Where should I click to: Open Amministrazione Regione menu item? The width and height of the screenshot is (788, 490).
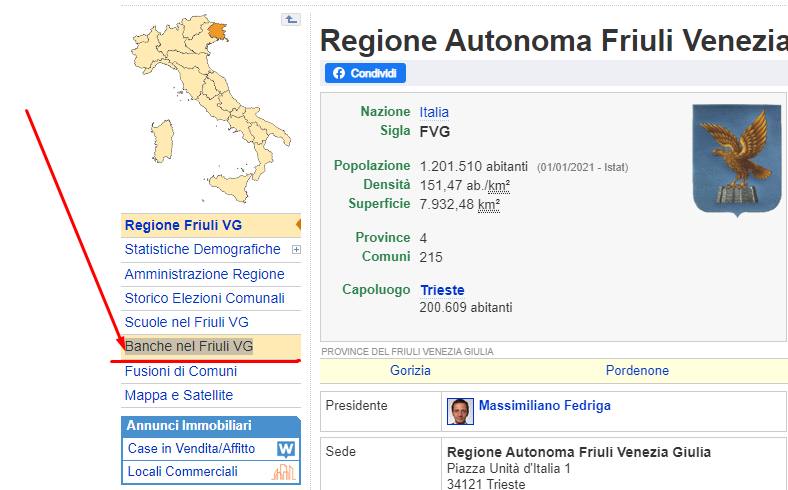[x=204, y=274]
